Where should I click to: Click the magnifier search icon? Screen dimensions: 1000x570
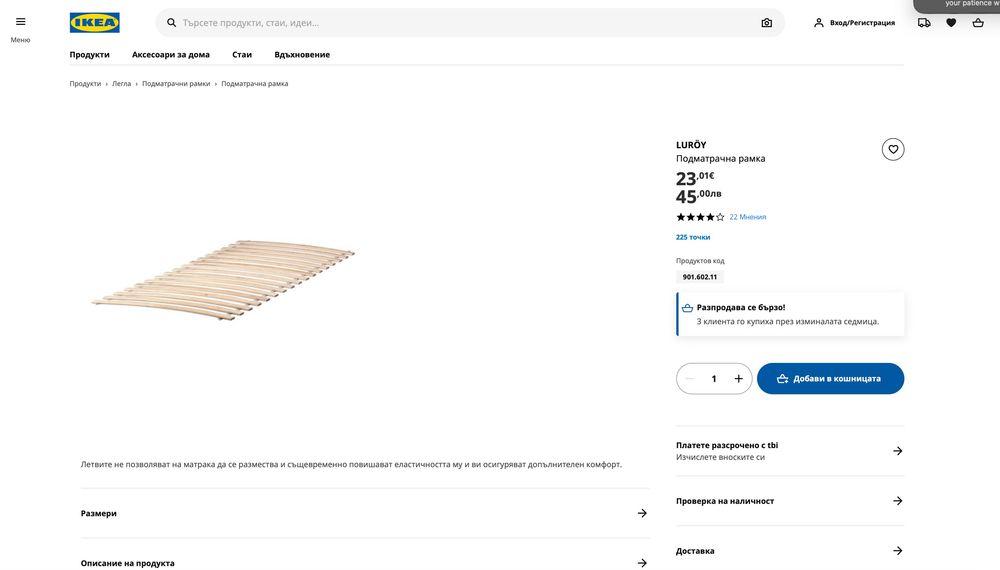click(x=172, y=23)
